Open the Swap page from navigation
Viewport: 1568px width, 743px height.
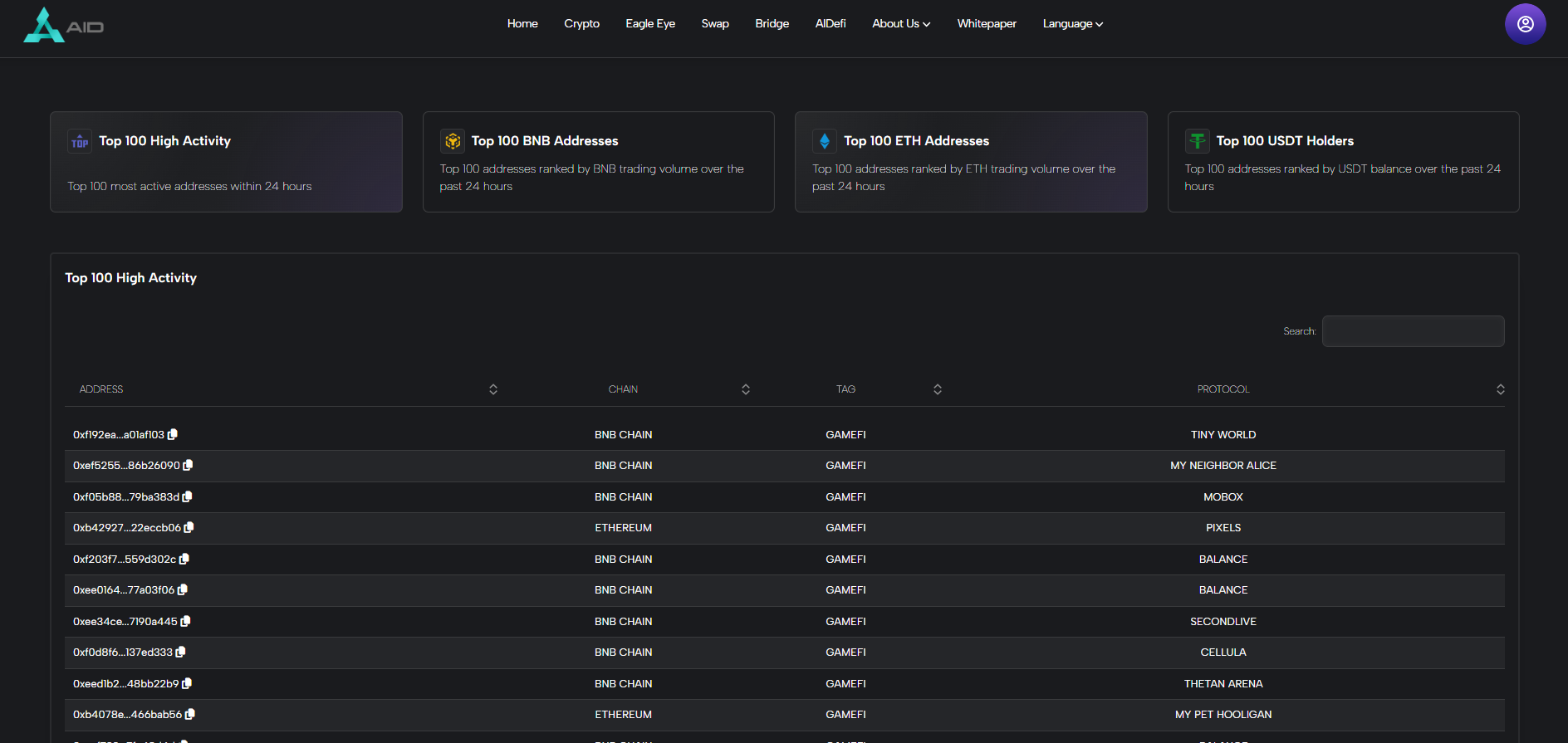pyautogui.click(x=715, y=24)
